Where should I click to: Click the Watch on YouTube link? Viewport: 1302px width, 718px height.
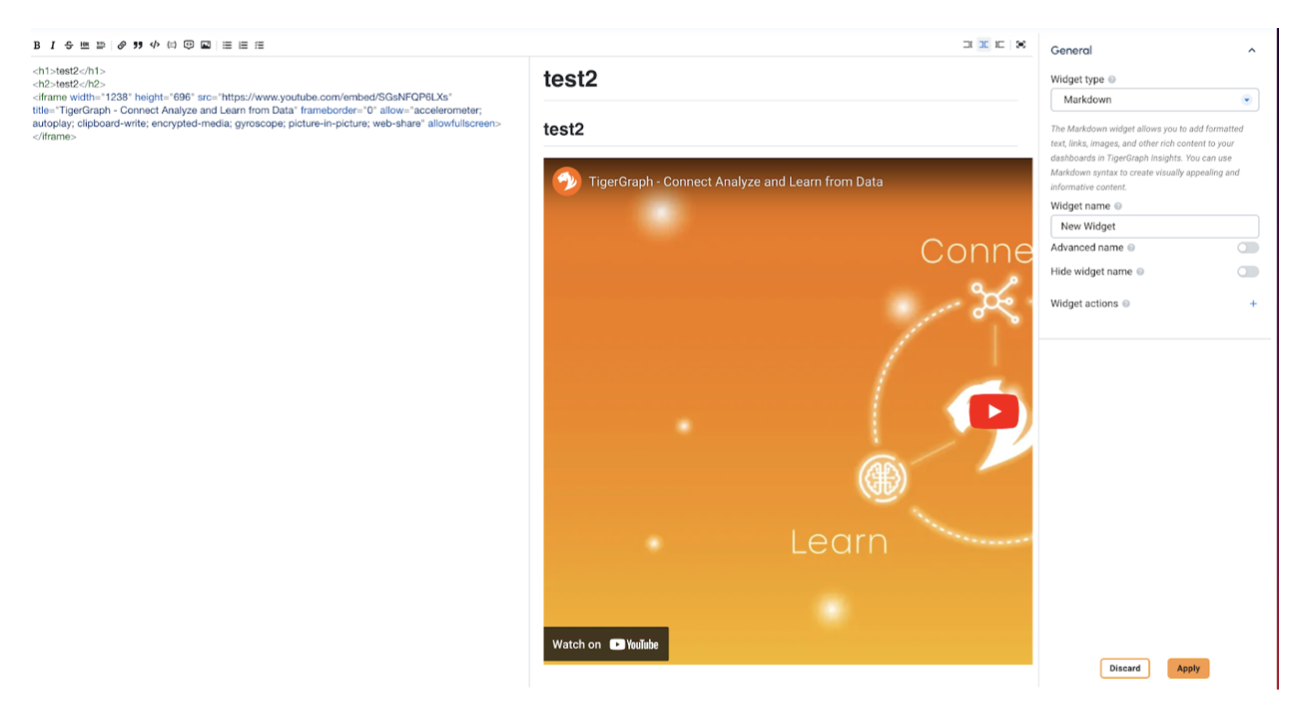tap(606, 645)
